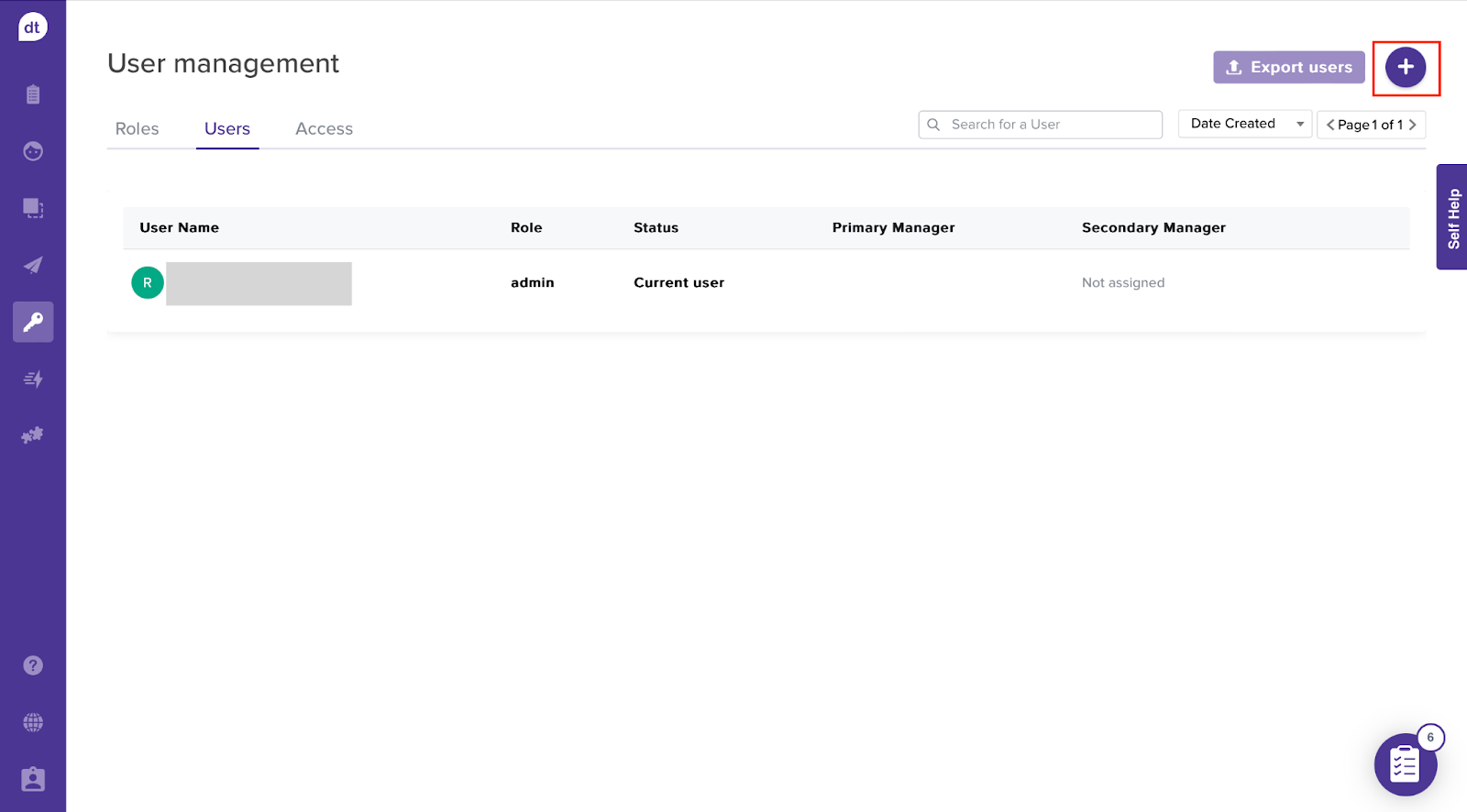Click the paper plane sidebar icon
Screen dimensions: 1467x812
[33, 266]
